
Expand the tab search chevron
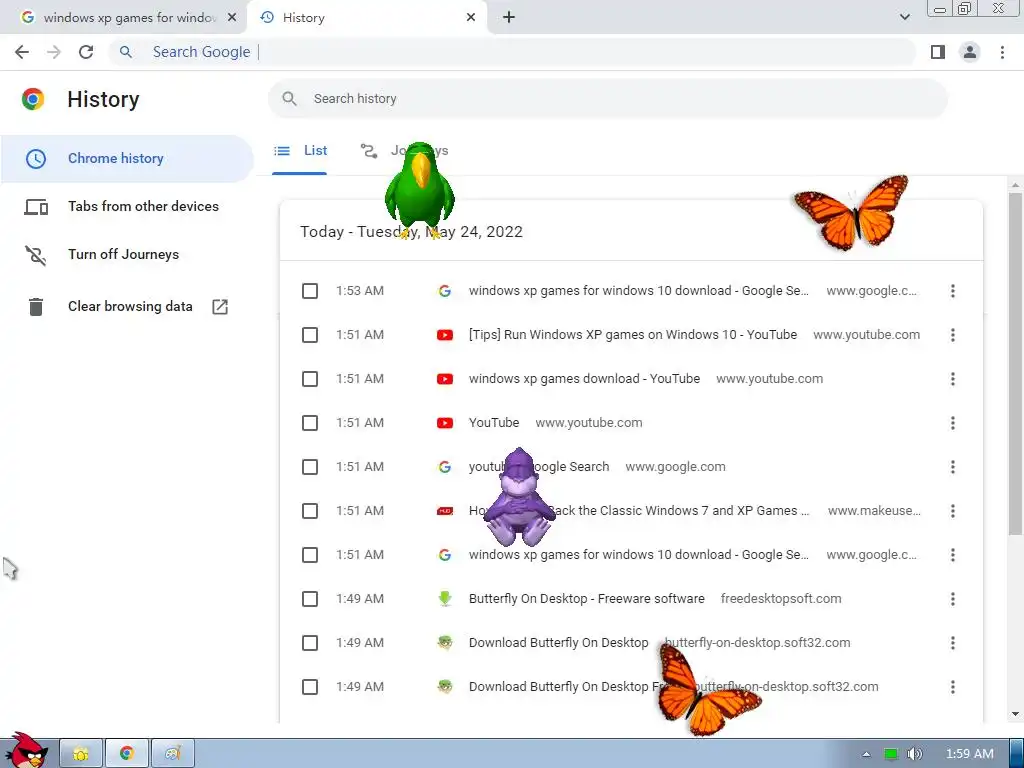904,17
